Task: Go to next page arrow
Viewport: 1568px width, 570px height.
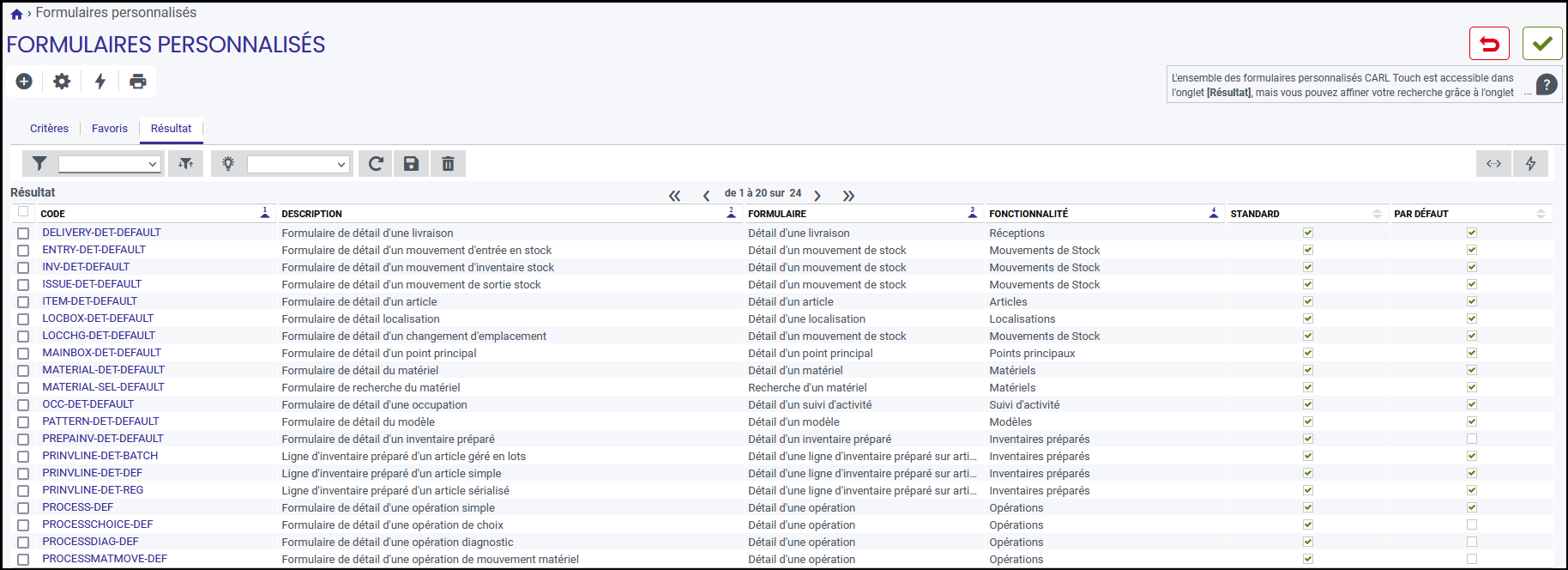Action: point(817,196)
